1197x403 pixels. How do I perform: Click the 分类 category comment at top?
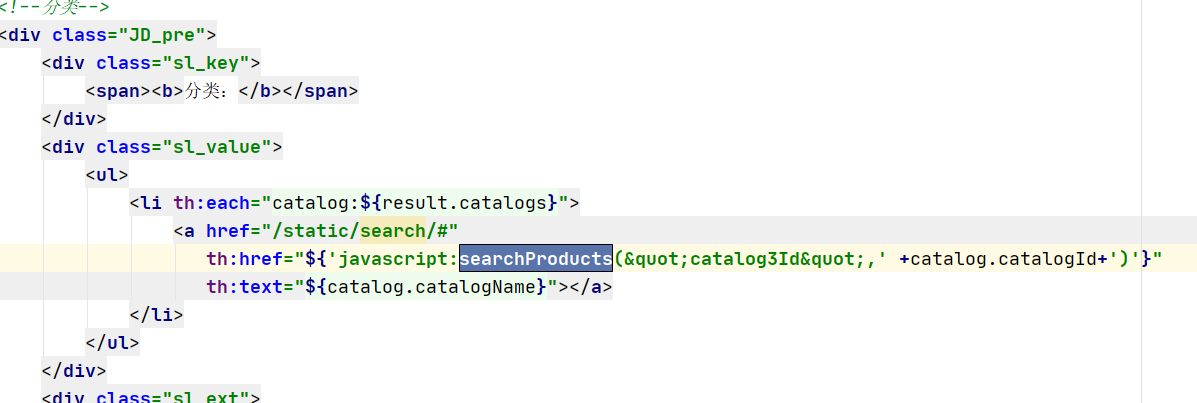coord(55,8)
